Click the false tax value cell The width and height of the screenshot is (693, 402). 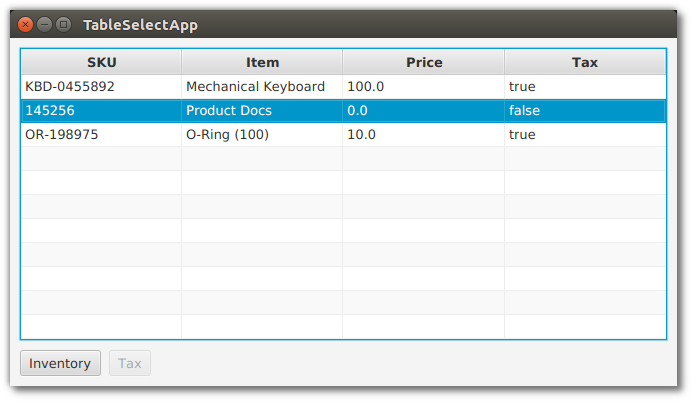524,111
